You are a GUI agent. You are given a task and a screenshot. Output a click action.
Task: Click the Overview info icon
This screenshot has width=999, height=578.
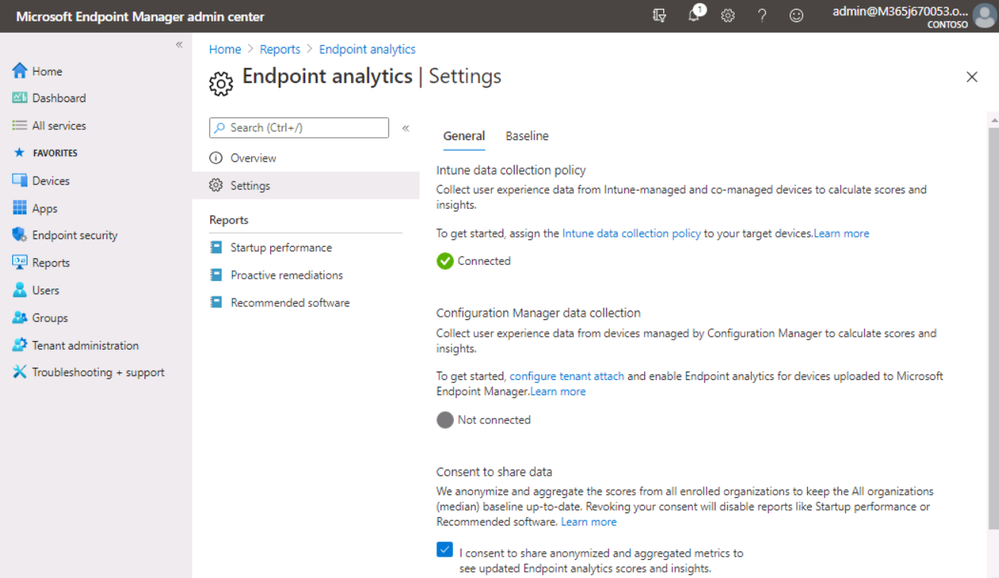pos(216,157)
